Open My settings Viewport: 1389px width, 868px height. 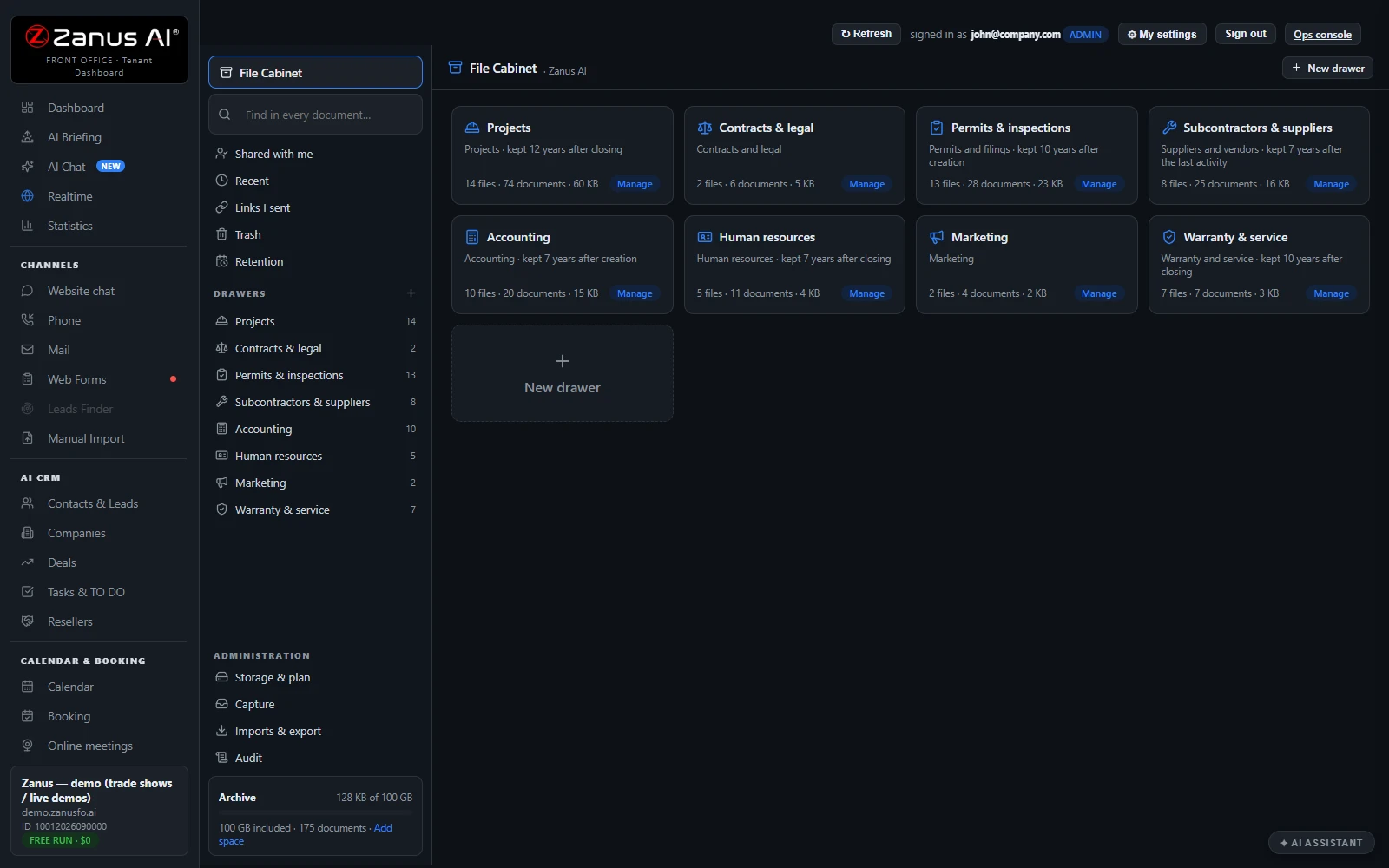(1162, 34)
